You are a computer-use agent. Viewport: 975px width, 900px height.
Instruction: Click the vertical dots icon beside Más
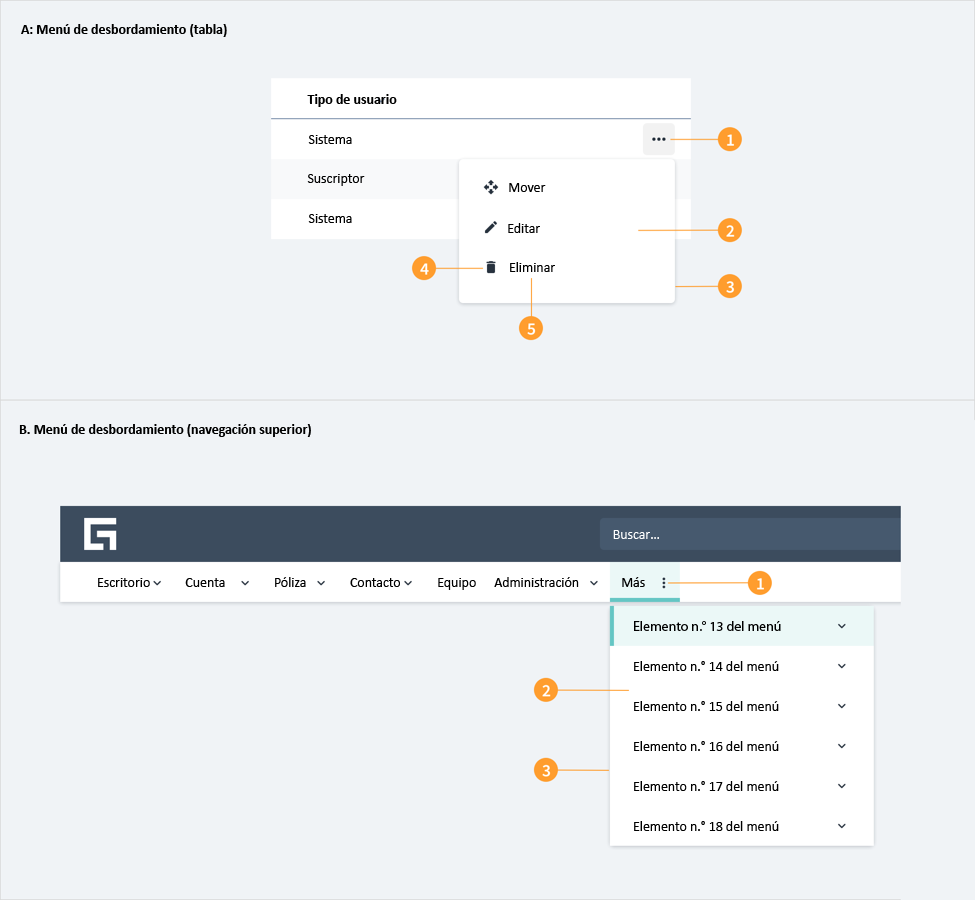664,583
